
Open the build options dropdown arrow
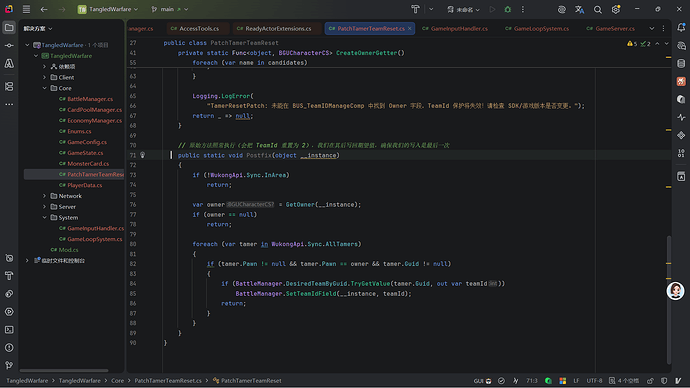tap(431, 9)
